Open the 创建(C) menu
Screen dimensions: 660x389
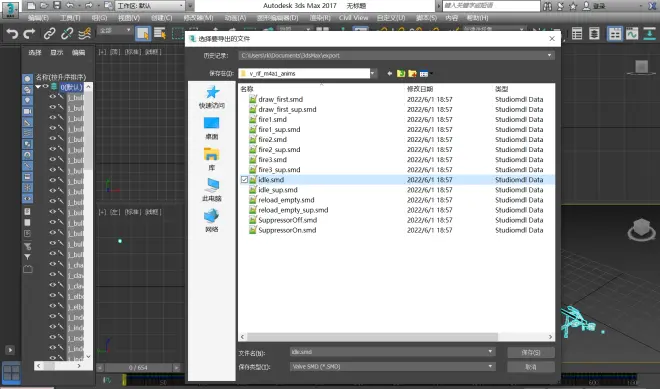click(162, 18)
